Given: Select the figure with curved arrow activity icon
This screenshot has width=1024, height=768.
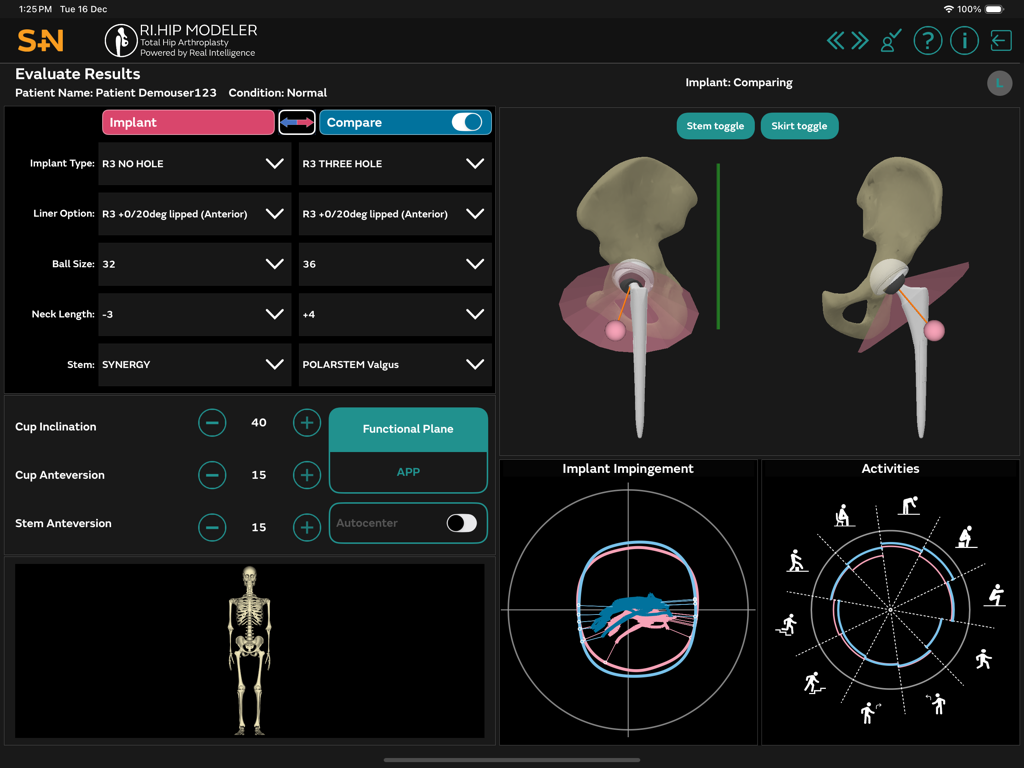Looking at the screenshot, I should pos(871,712).
